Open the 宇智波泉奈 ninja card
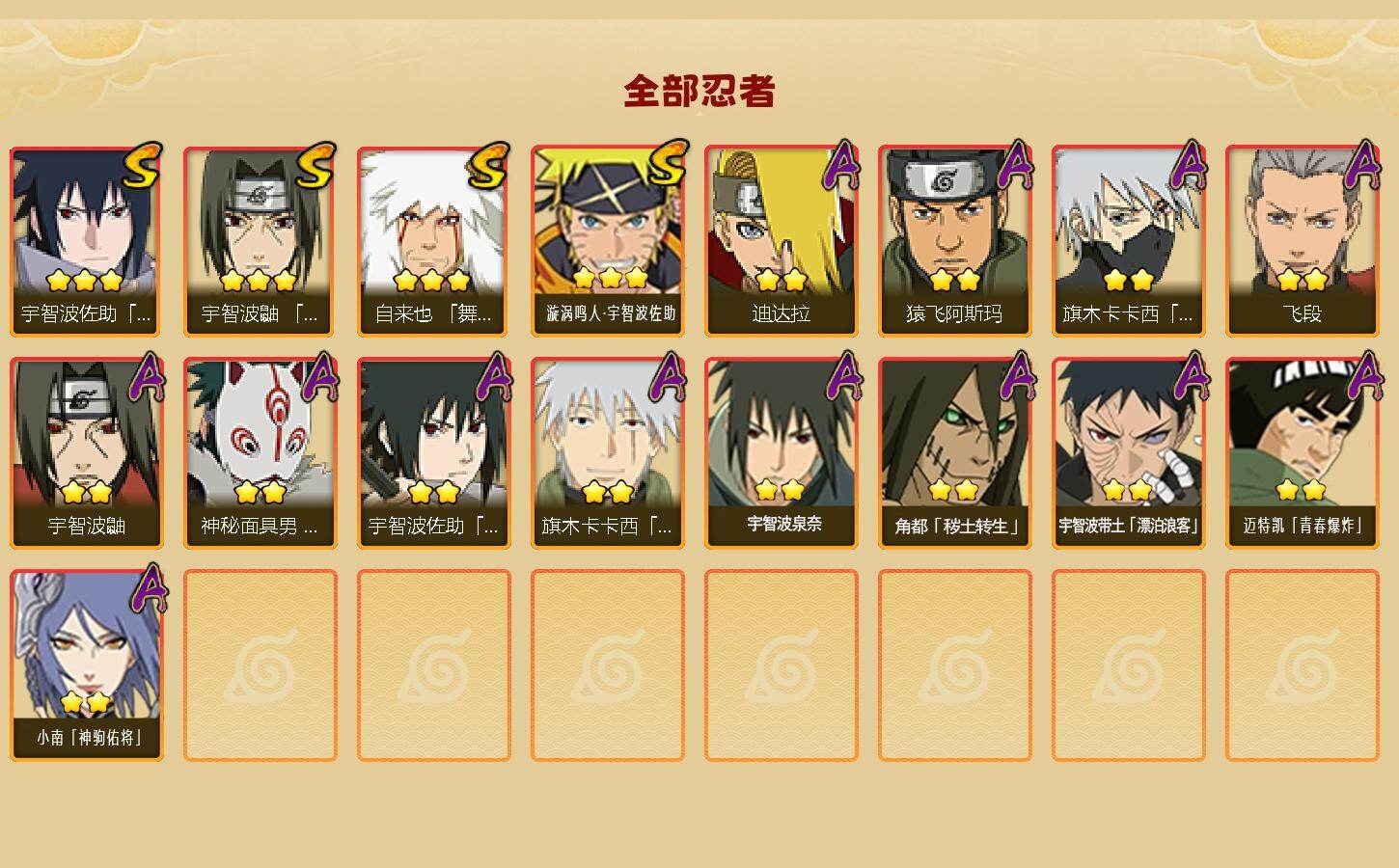This screenshot has width=1399, height=868. 782,453
